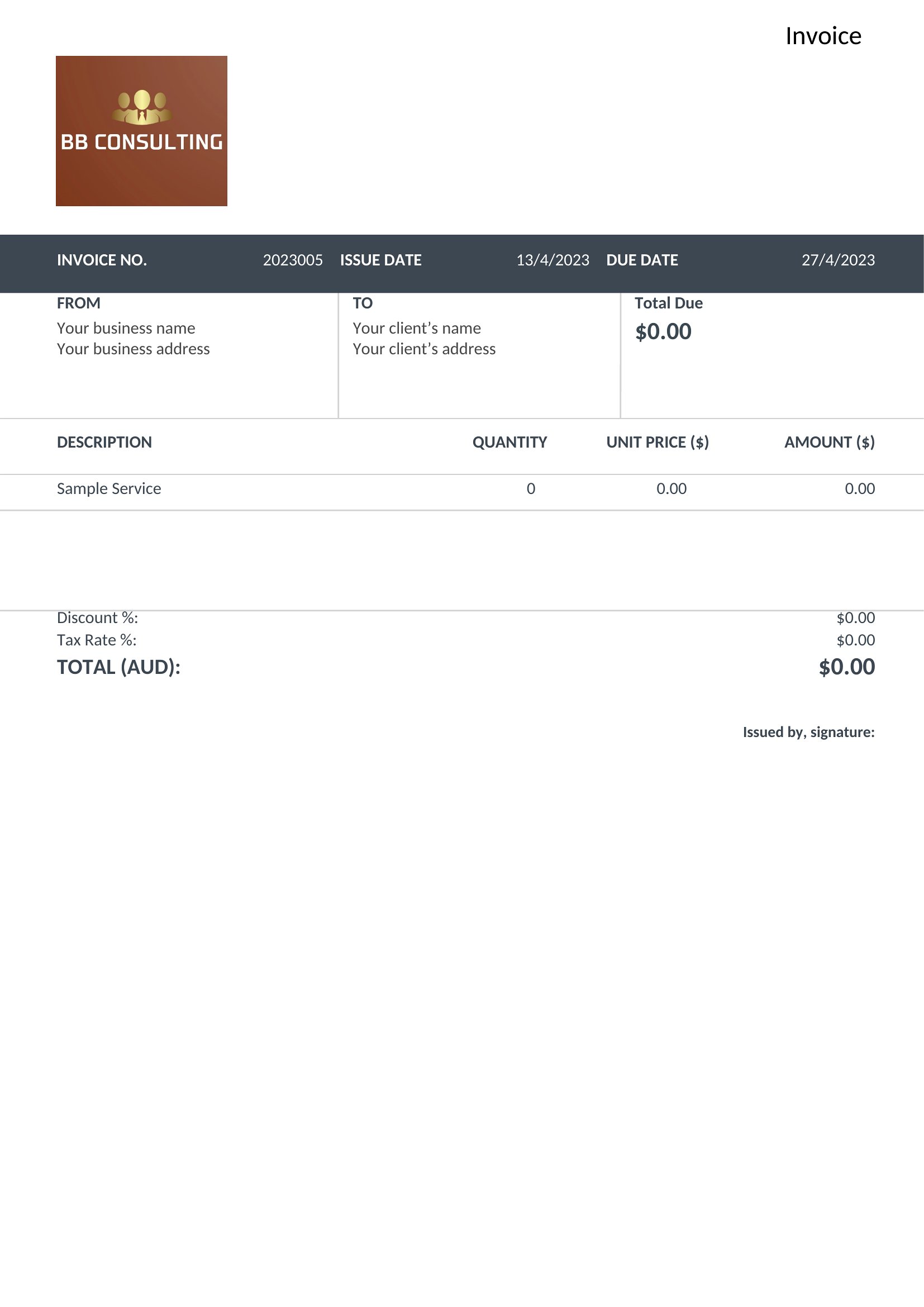Click the unit price value 0.00
Image resolution: width=924 pixels, height=1307 pixels.
tap(671, 489)
